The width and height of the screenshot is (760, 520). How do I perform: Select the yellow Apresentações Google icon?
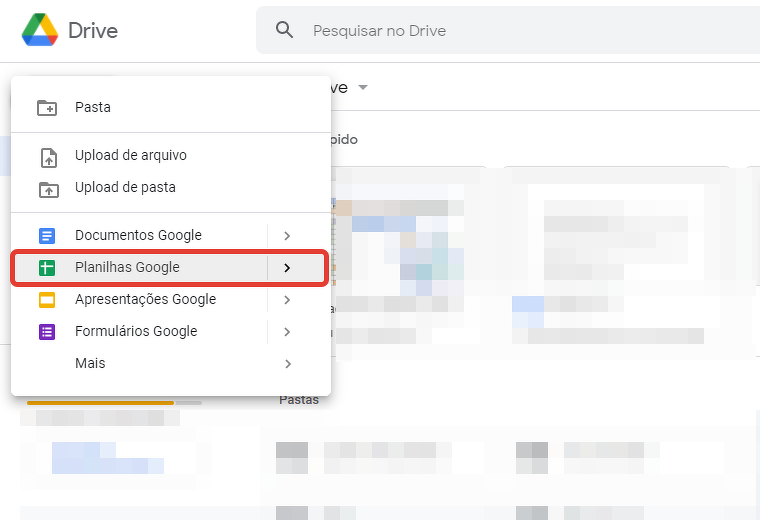47,300
